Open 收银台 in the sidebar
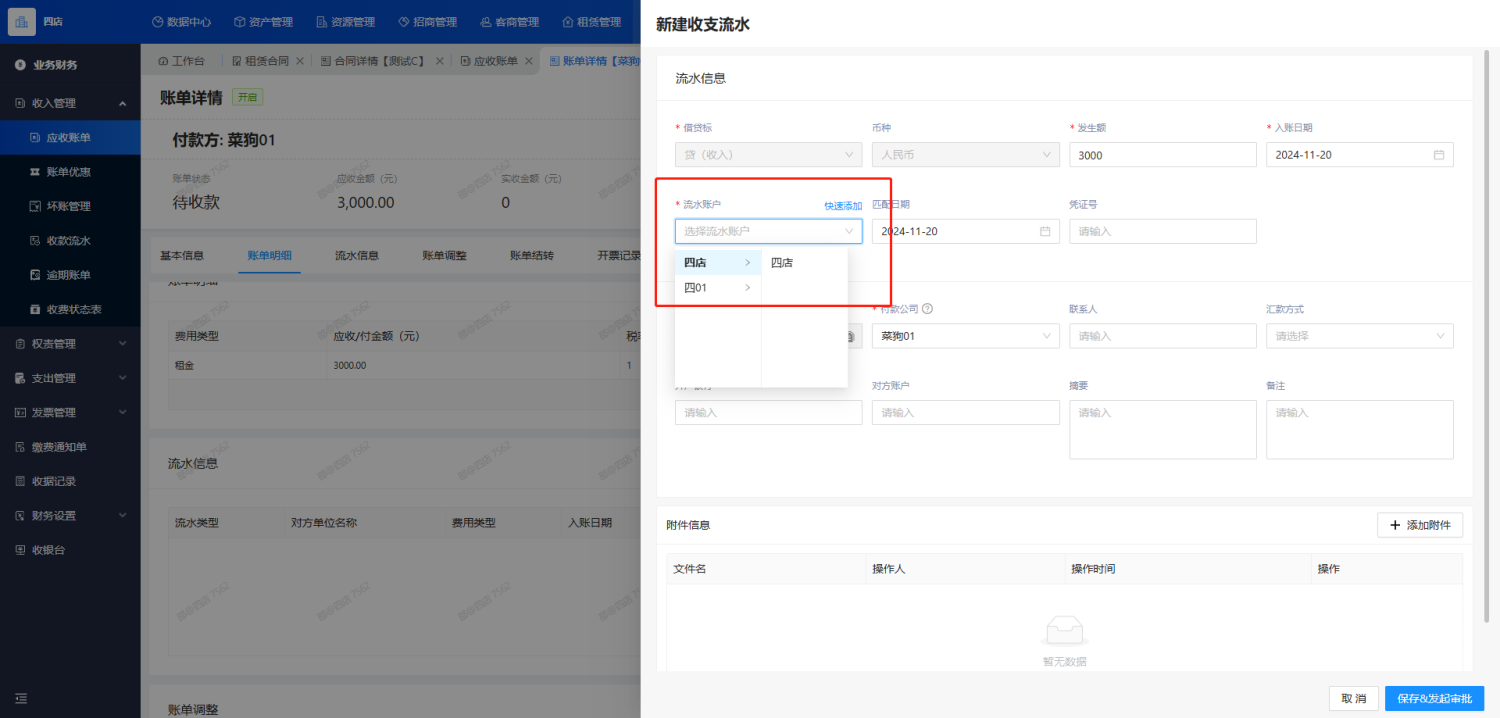The image size is (1500, 718). tap(70, 550)
